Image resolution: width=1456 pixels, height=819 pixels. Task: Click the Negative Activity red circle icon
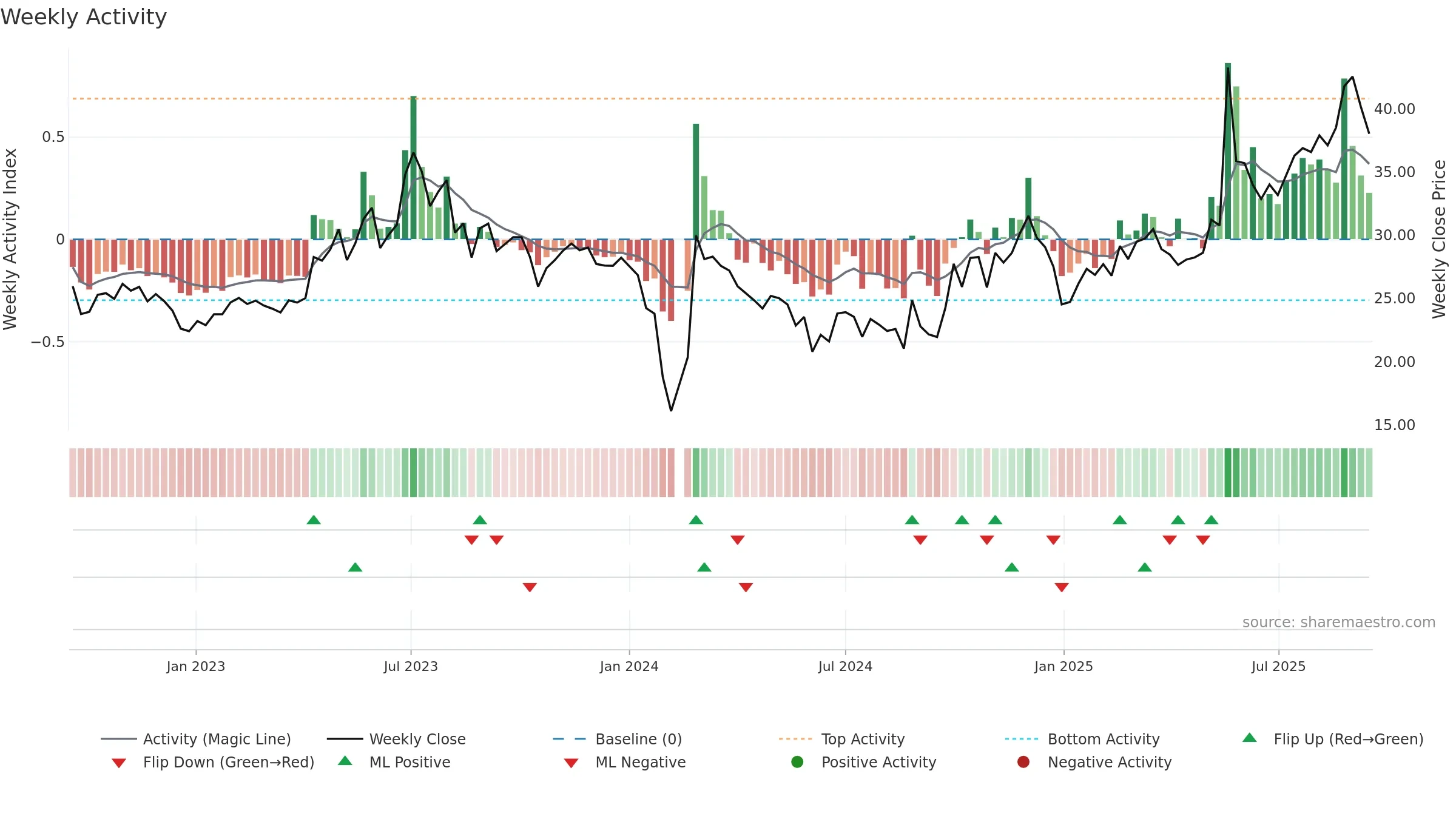(1023, 762)
